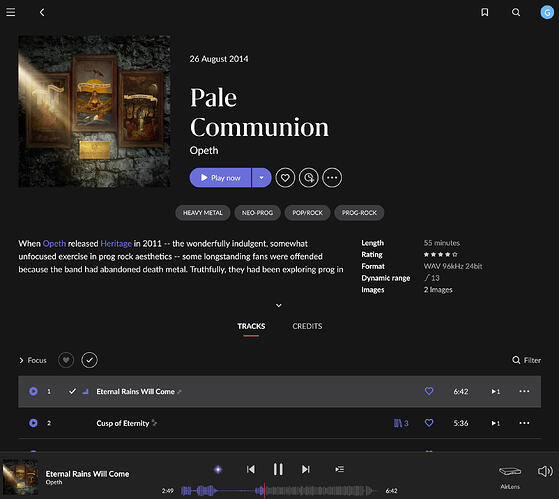Toggle checkmark on Eternal Rains Will Come
This screenshot has height=499, width=559.
coord(72,391)
